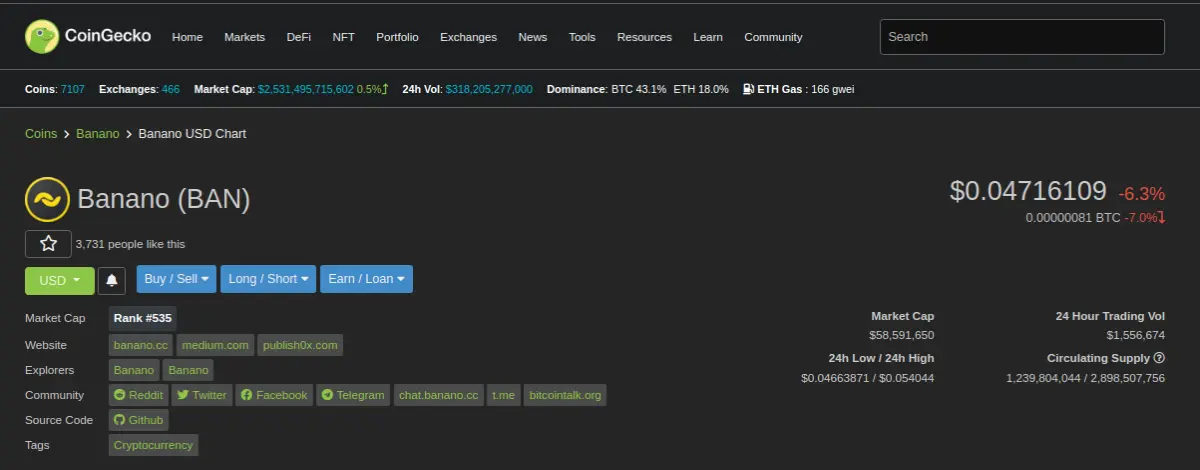Open the publish0x.com website link
1200x470 pixels.
[x=300, y=345]
